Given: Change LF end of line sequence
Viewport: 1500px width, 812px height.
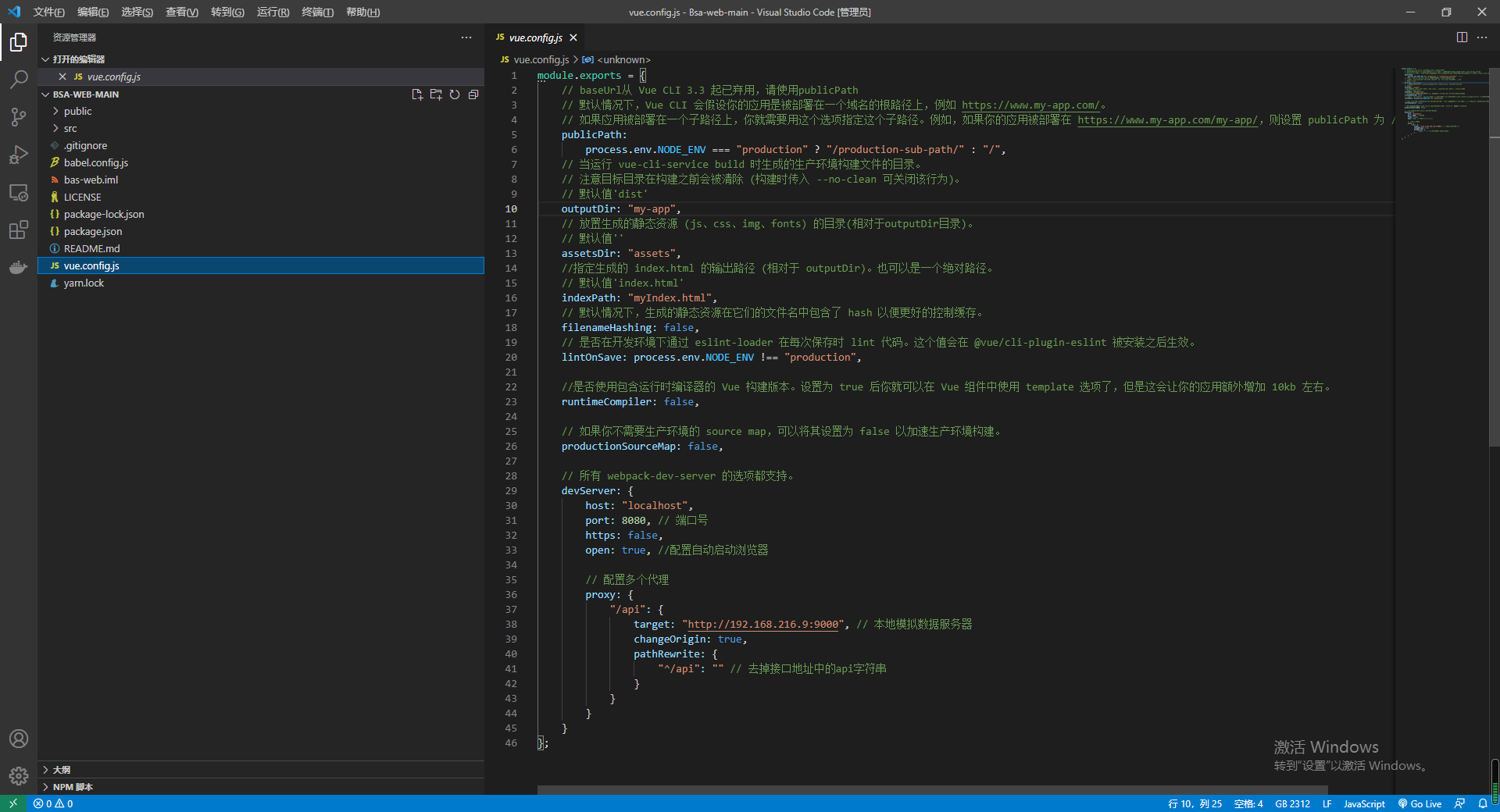Looking at the screenshot, I should coord(1327,803).
